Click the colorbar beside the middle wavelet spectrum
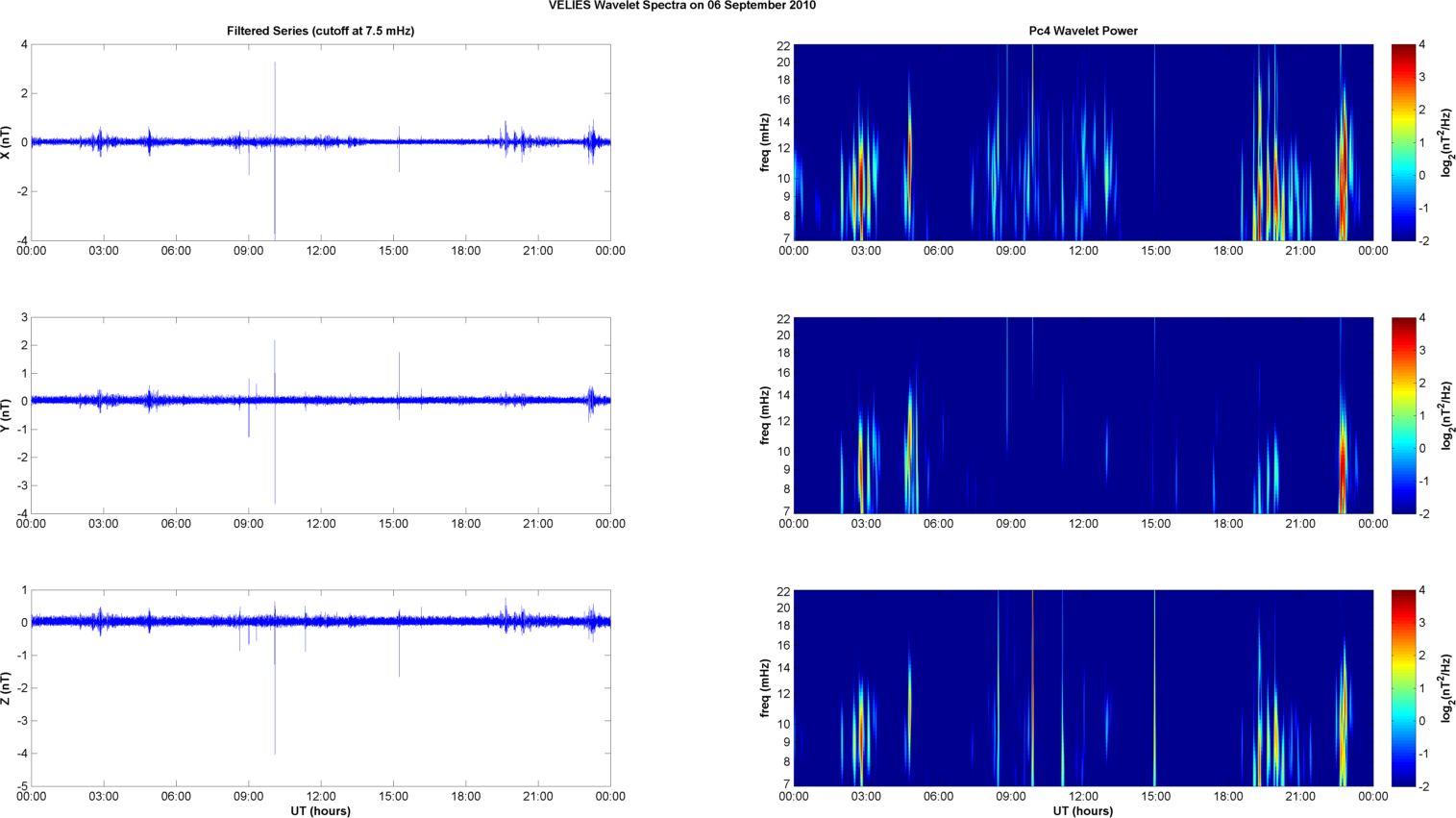 point(1403,415)
